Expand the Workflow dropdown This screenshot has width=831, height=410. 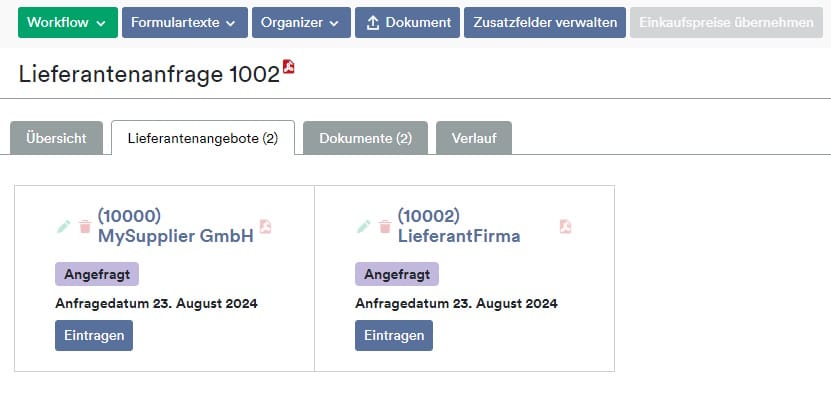[68, 22]
